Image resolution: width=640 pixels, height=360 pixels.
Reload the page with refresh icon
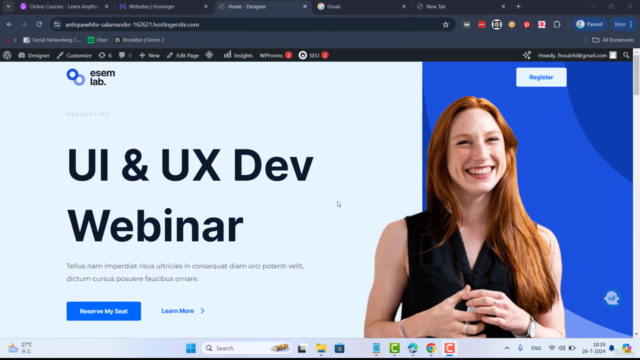[x=39, y=24]
